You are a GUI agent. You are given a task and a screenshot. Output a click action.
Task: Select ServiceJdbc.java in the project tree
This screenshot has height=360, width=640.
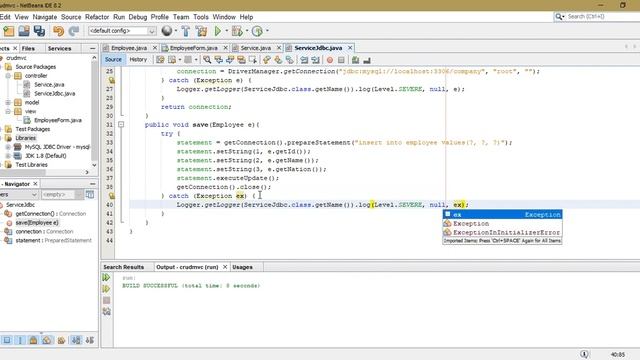point(54,93)
